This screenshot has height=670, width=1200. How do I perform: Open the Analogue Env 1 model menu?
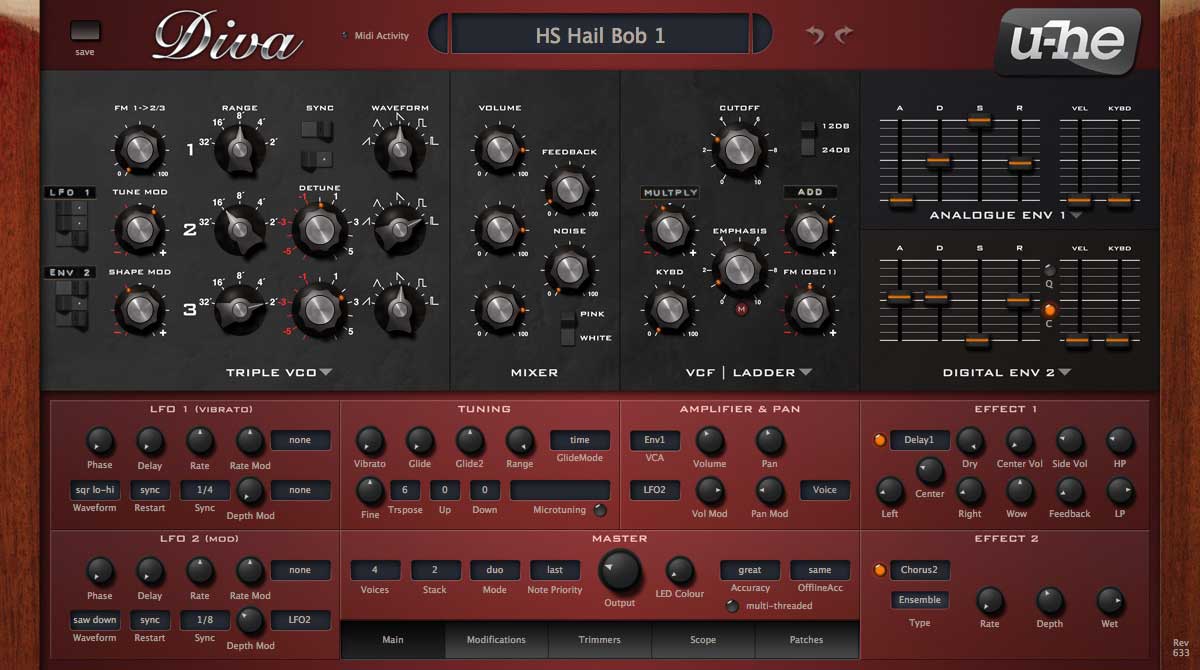(1076, 215)
